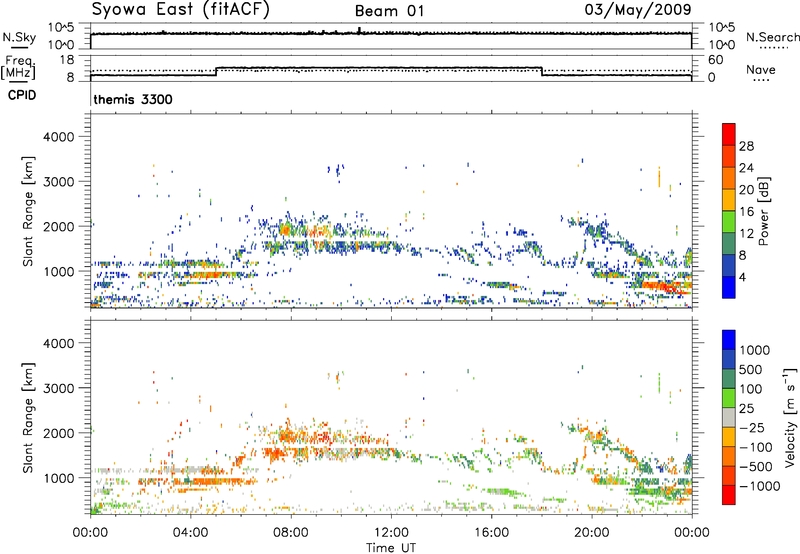Pick the gray near-zero velocity colorbar segment
The height and width of the screenshot is (554, 800).
point(729,417)
